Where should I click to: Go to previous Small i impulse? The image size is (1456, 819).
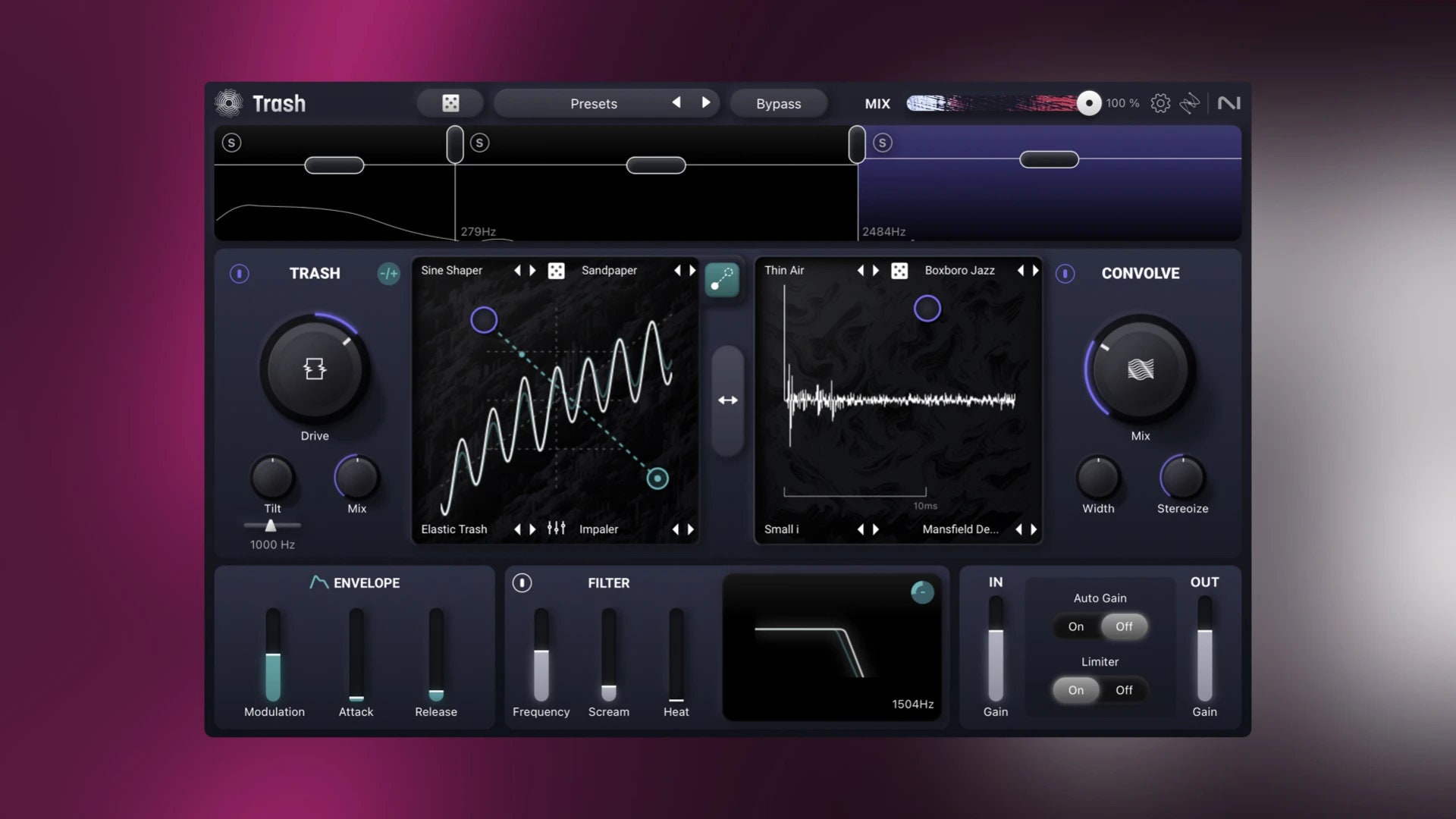(860, 529)
